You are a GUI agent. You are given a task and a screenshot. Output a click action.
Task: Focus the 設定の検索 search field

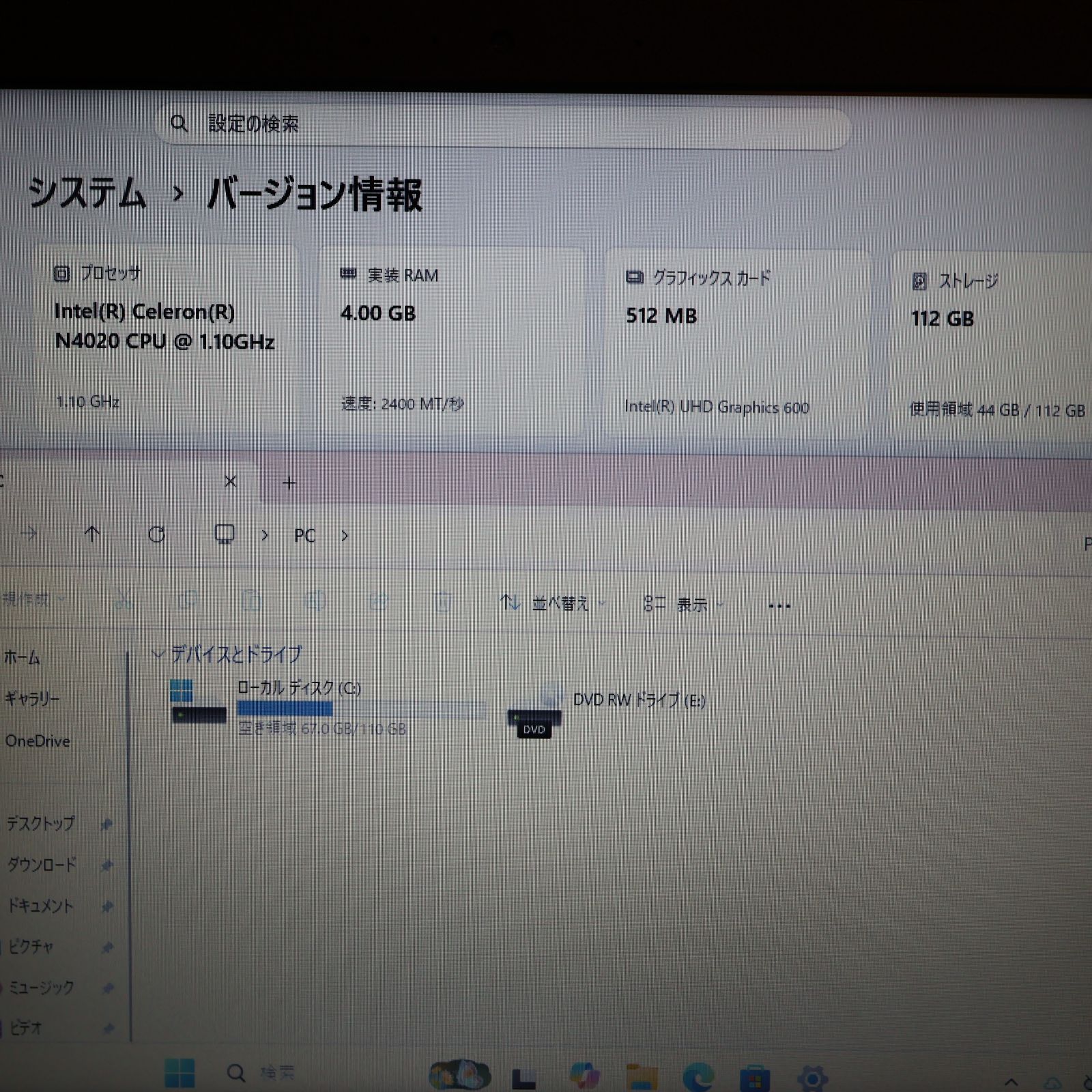[503, 126]
